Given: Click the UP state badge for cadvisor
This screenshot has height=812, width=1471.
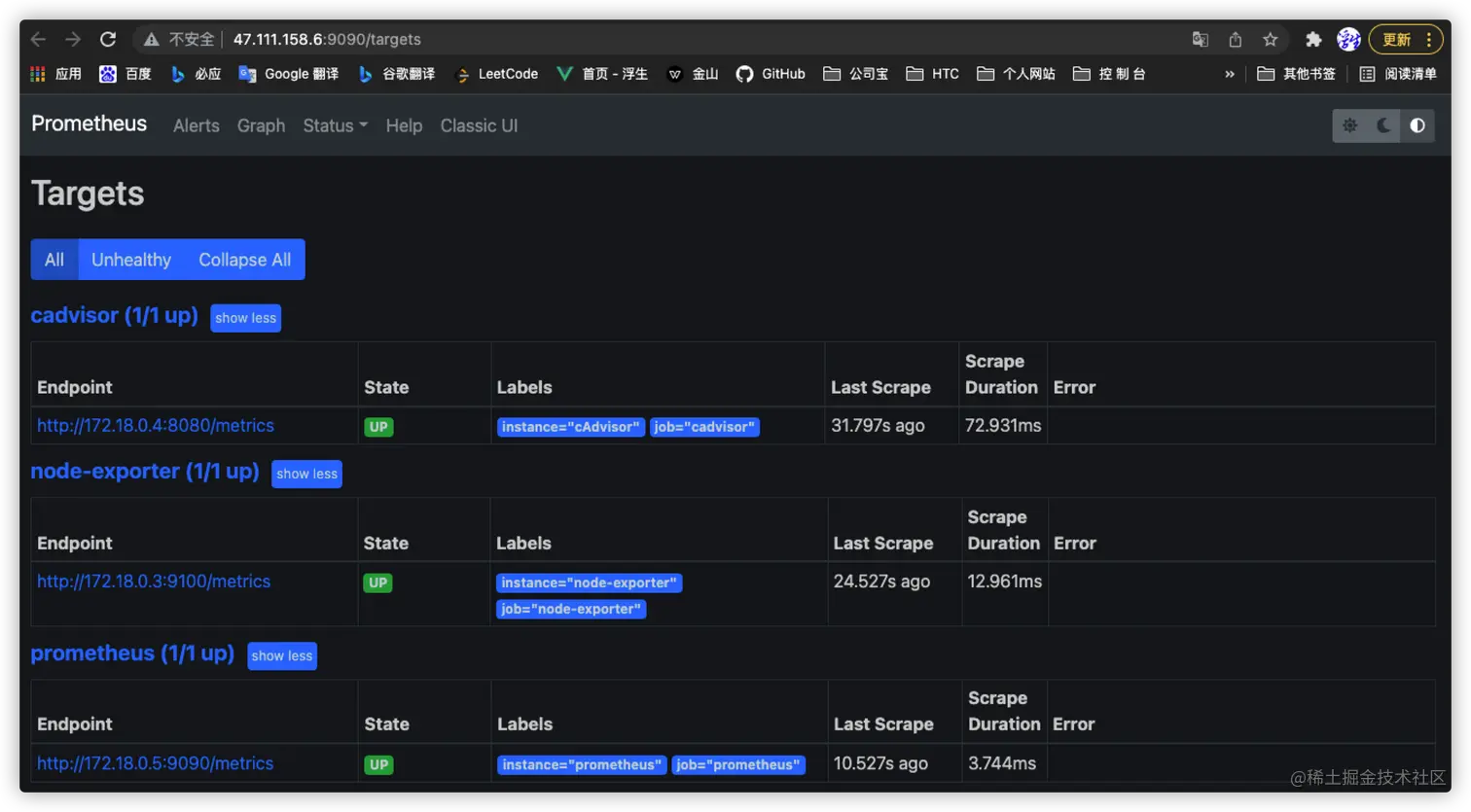Looking at the screenshot, I should [x=378, y=427].
